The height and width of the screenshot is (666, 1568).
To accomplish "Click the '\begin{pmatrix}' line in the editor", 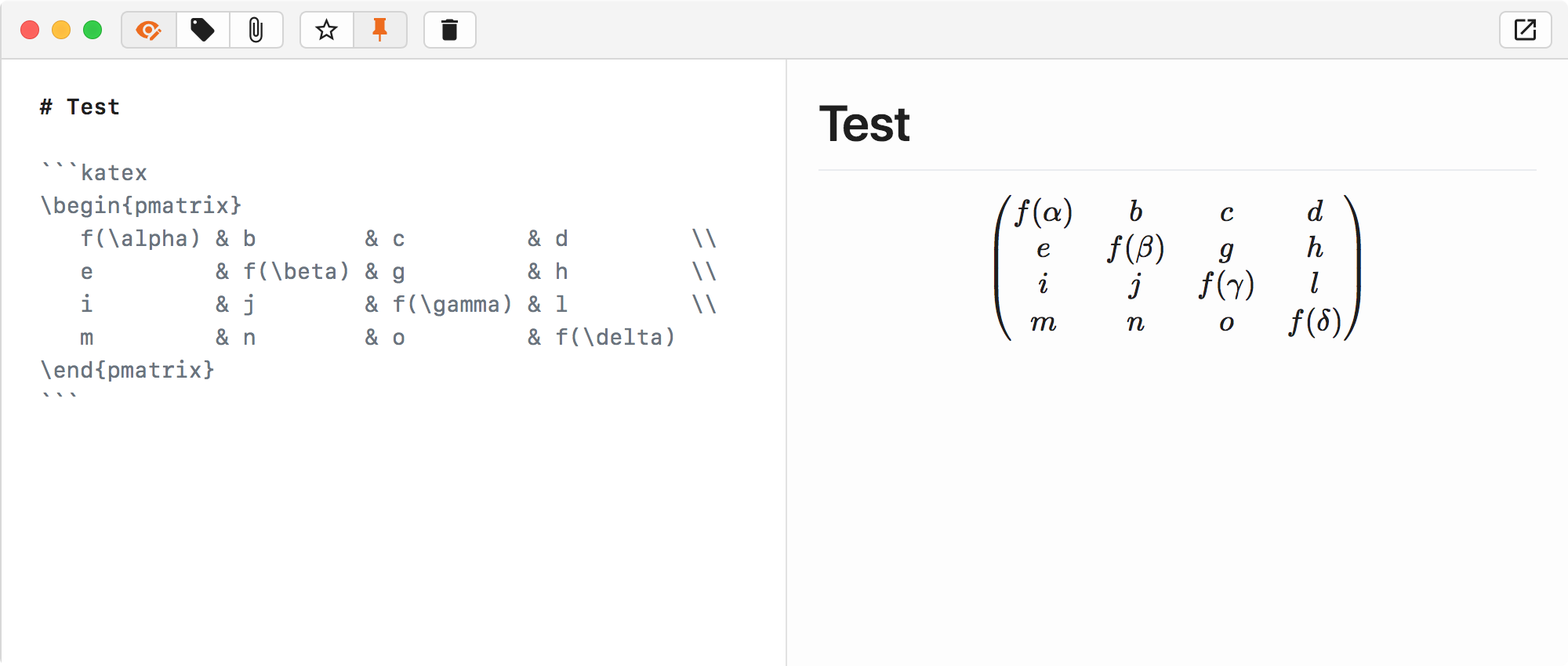I will [141, 205].
